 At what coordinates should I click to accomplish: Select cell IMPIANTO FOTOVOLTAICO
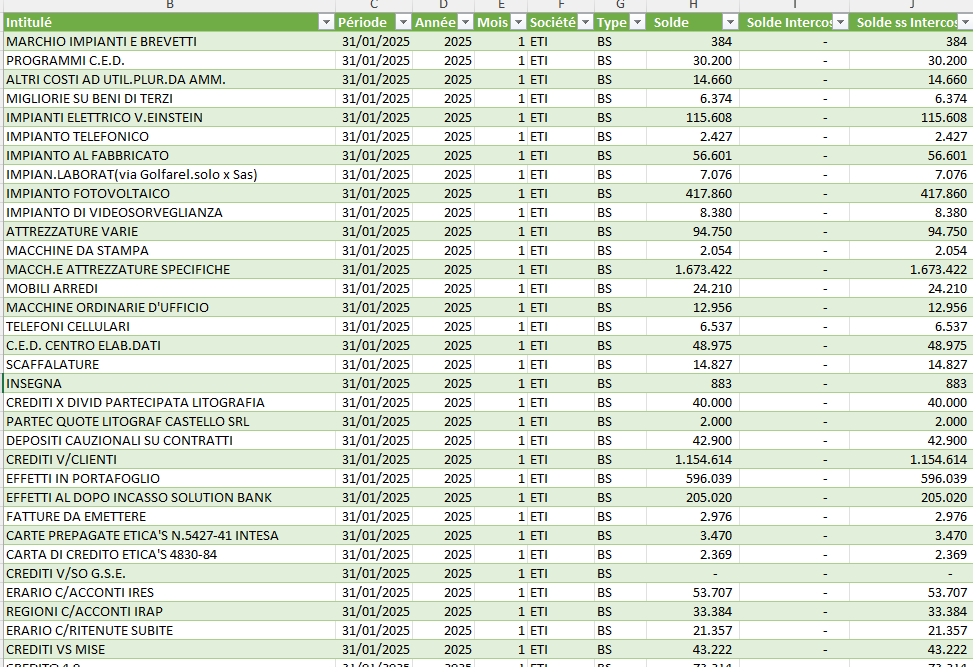tap(169, 194)
